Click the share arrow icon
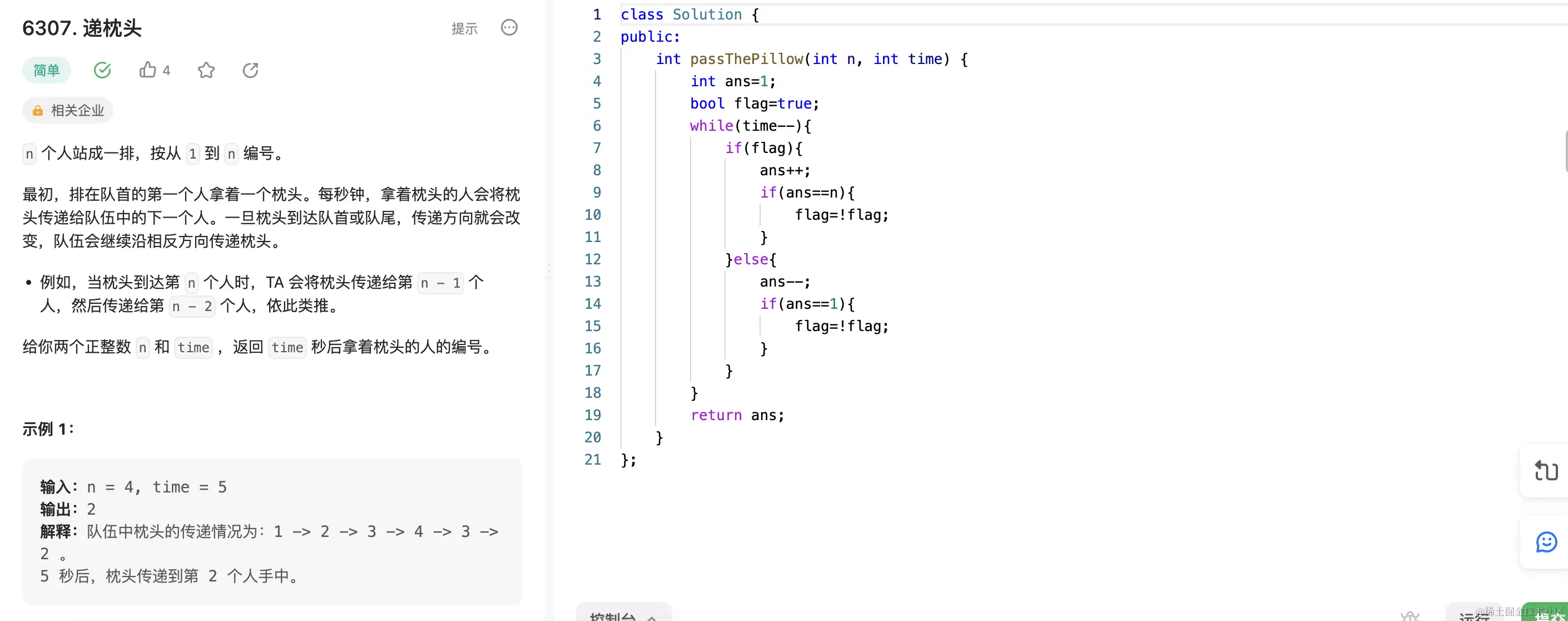The width and height of the screenshot is (1568, 621). [x=250, y=70]
